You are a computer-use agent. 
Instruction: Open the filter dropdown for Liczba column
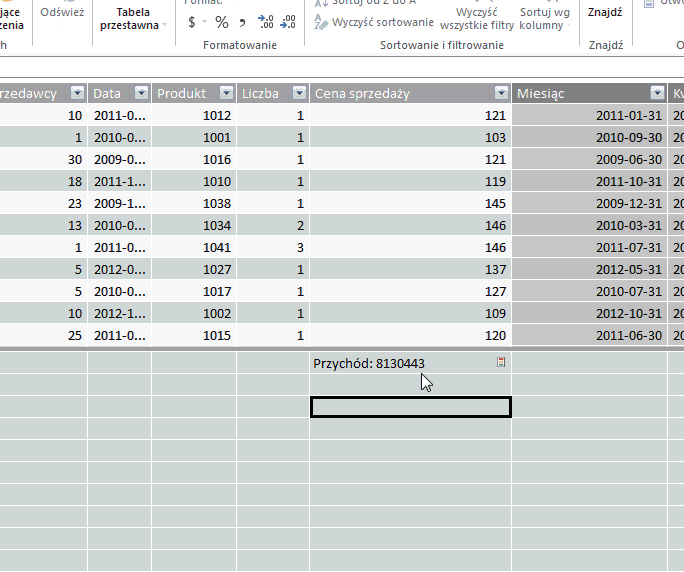pos(299,92)
